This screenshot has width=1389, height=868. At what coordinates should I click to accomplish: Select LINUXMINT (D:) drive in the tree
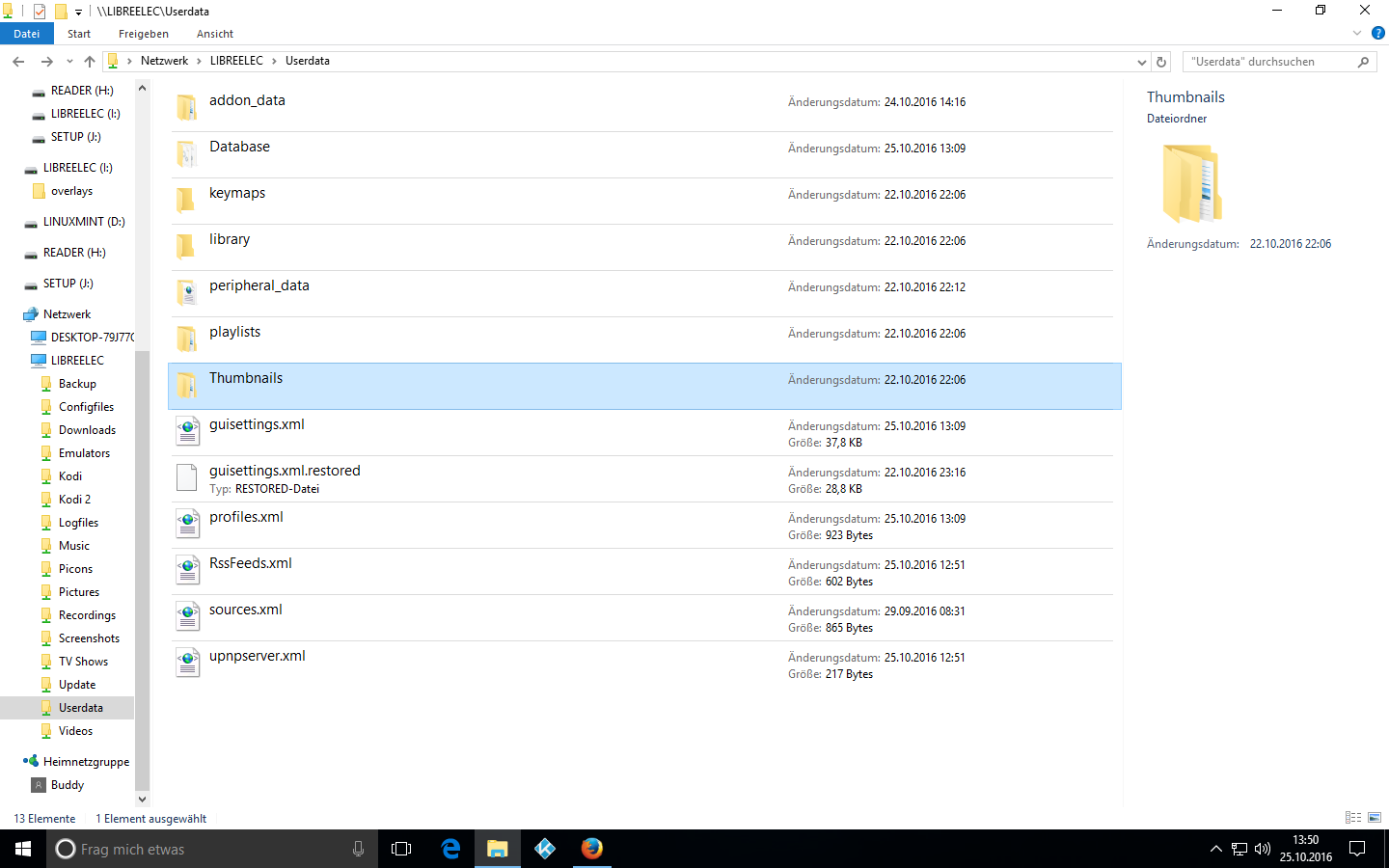point(84,222)
